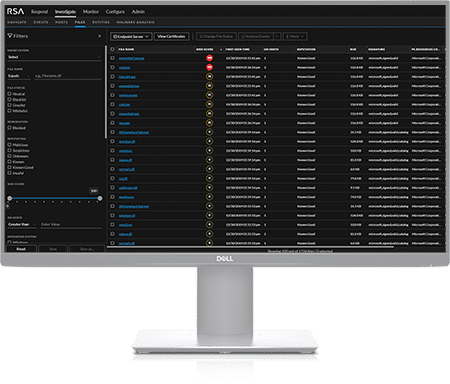The height and width of the screenshot is (384, 450).
Task: Check the Known reputation filter
Action: coord(9,162)
